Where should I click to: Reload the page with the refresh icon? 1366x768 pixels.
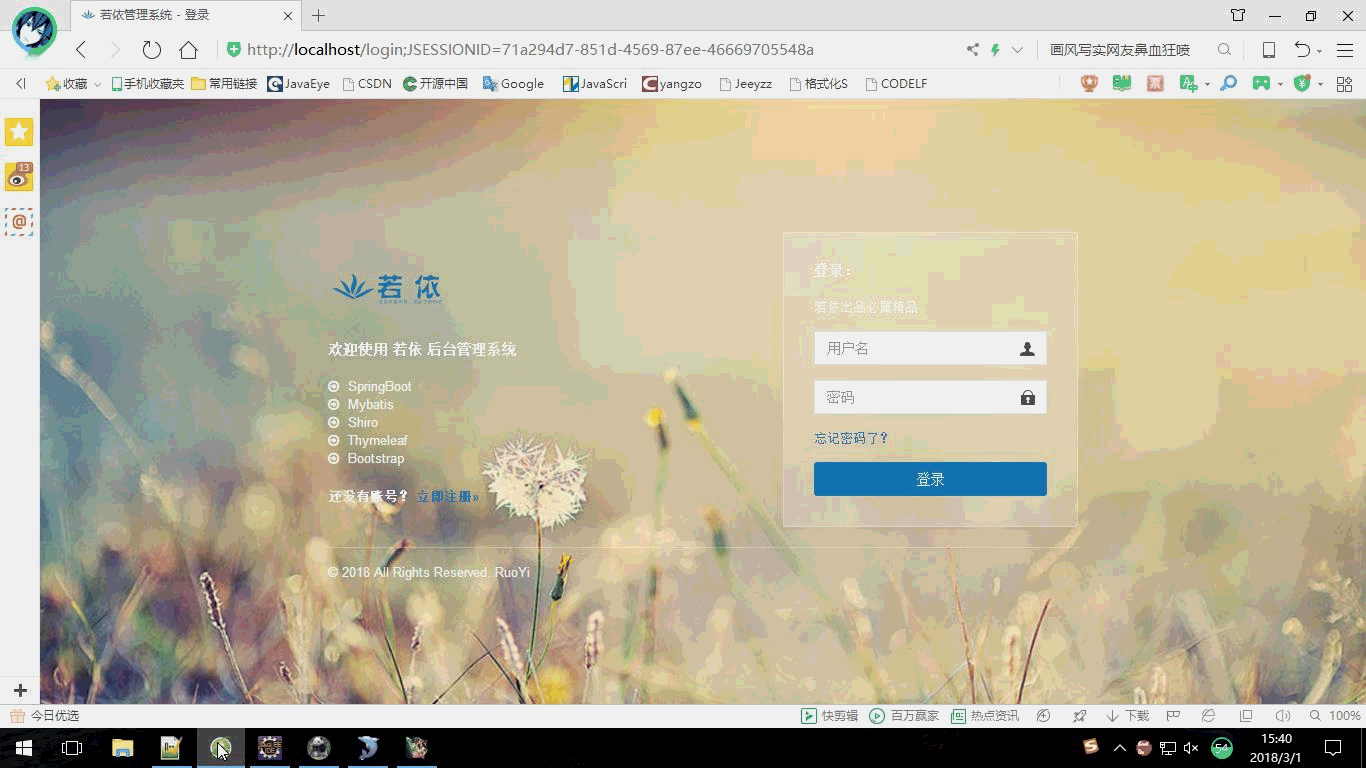tap(151, 50)
